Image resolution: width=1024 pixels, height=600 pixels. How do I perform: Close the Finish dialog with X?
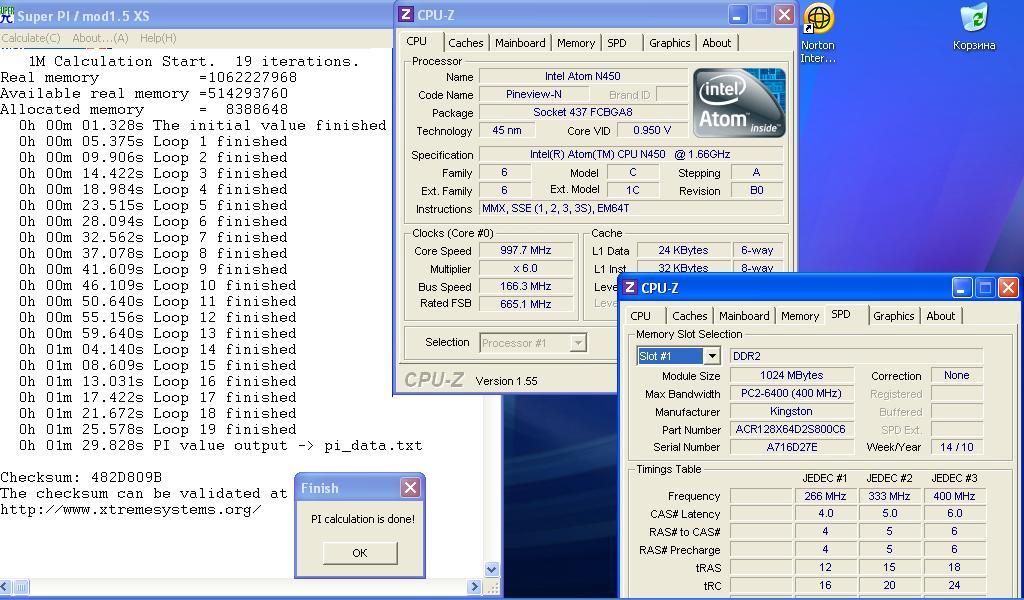410,487
